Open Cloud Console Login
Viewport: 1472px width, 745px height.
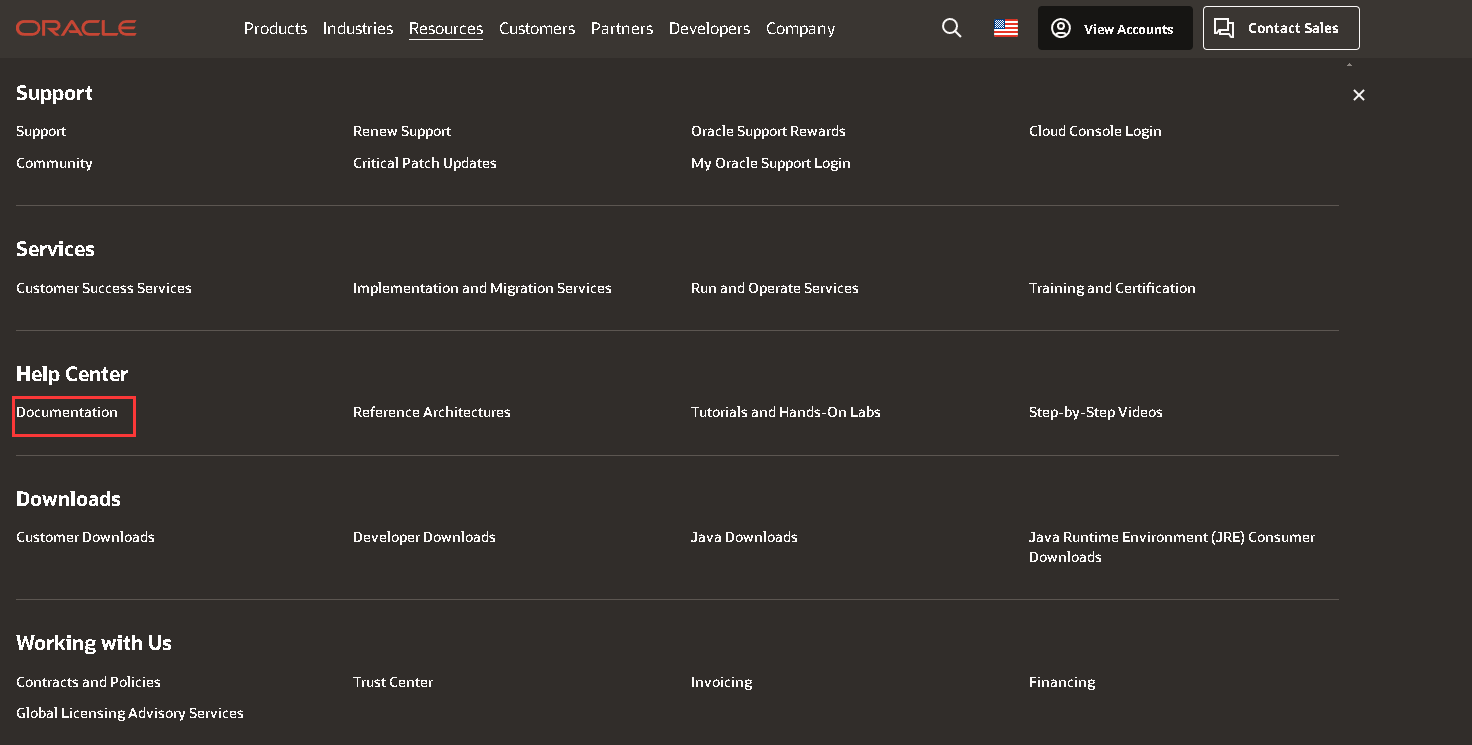[1095, 131]
